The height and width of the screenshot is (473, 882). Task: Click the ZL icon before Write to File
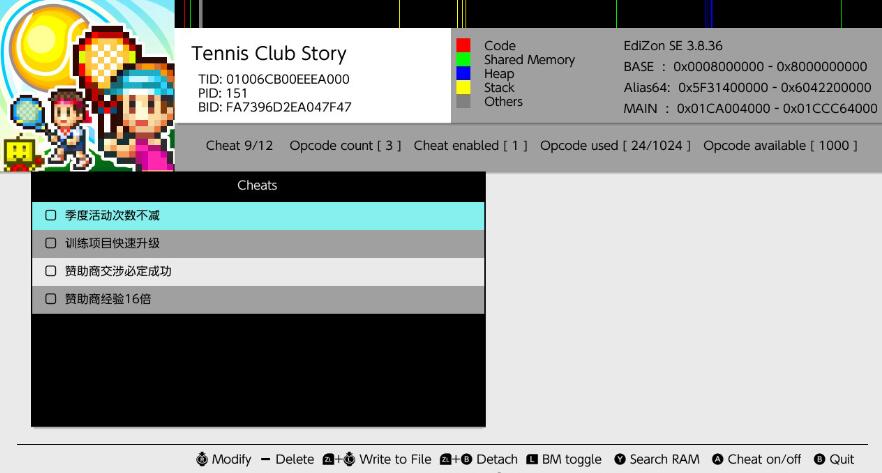[328, 459]
